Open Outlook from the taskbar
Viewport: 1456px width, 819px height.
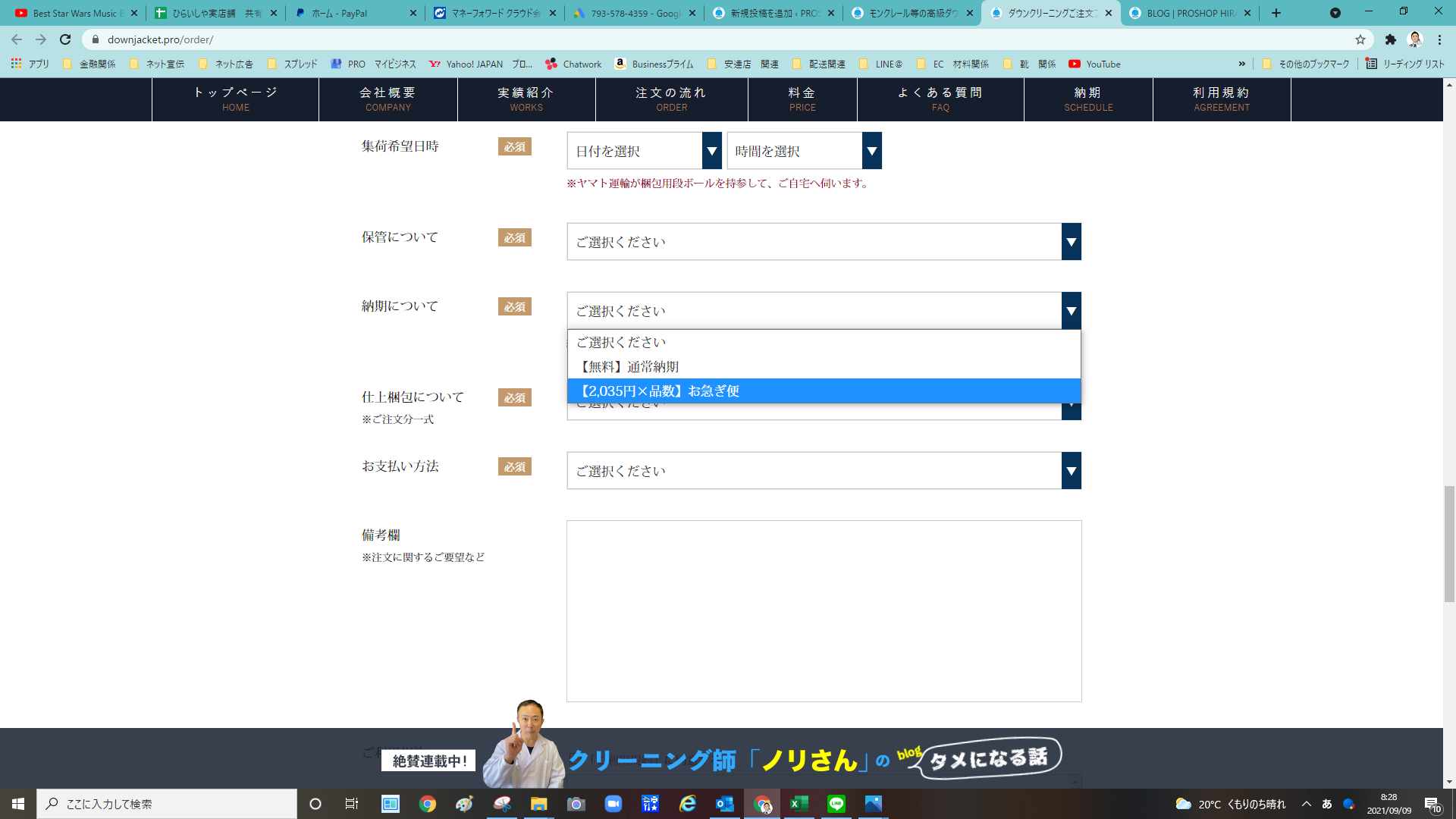pyautogui.click(x=724, y=804)
